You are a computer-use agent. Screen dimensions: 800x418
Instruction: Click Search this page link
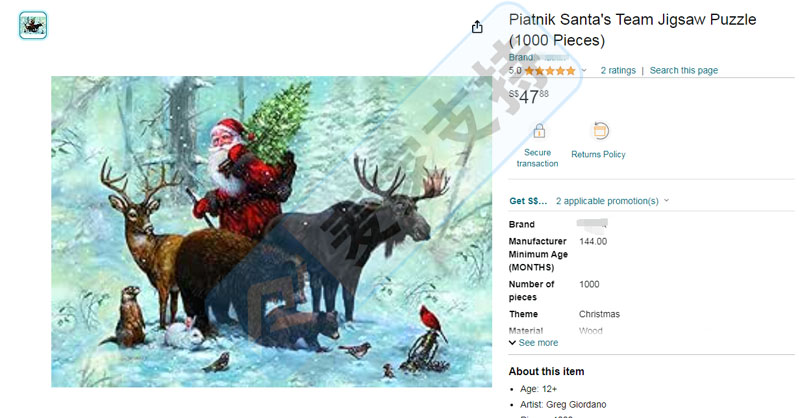tap(684, 70)
